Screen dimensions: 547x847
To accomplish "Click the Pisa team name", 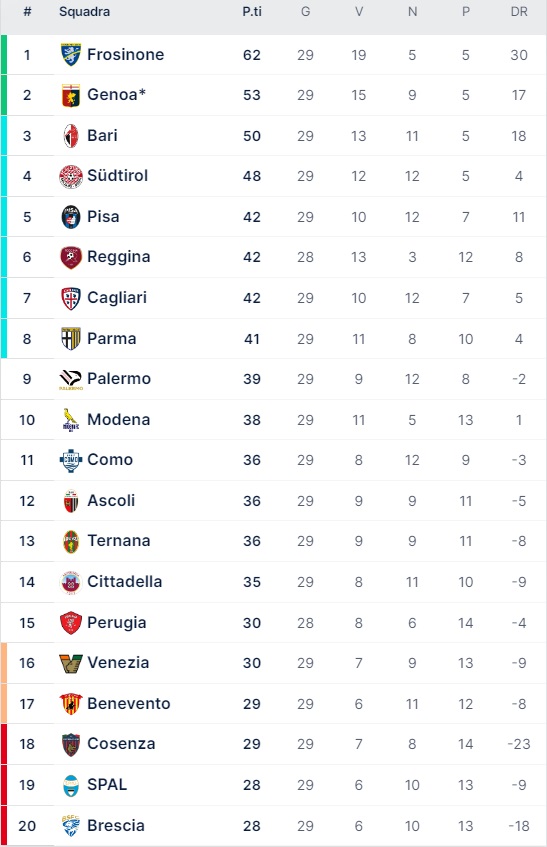I will (x=103, y=217).
